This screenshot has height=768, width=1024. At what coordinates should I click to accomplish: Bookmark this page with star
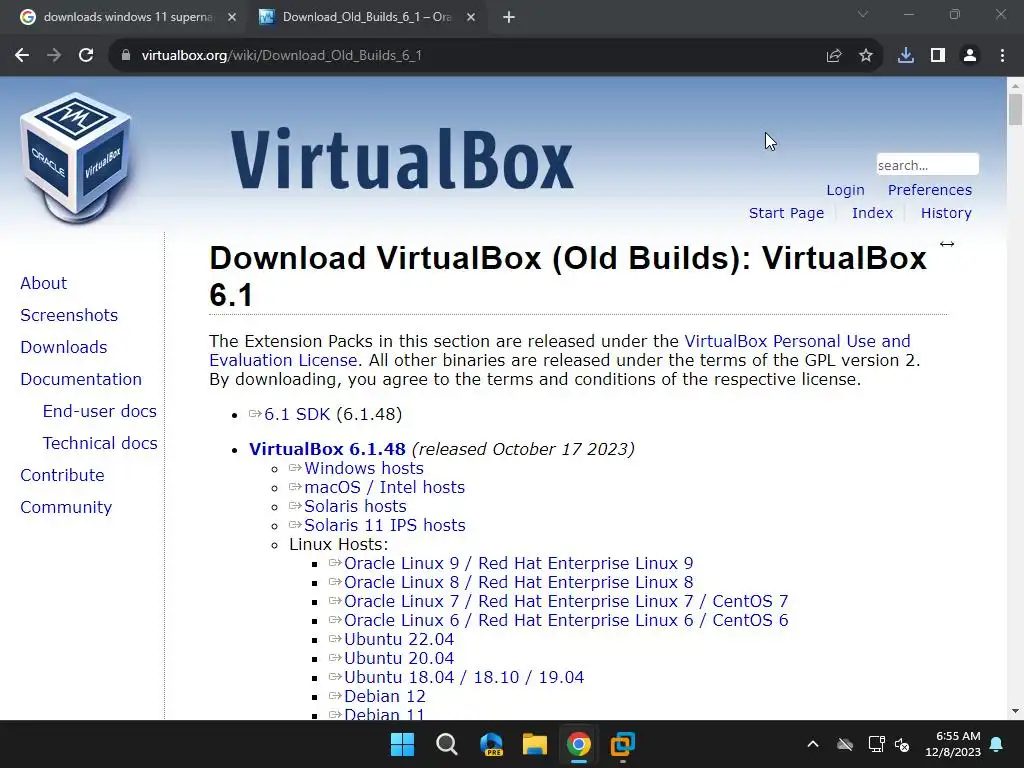coord(866,56)
